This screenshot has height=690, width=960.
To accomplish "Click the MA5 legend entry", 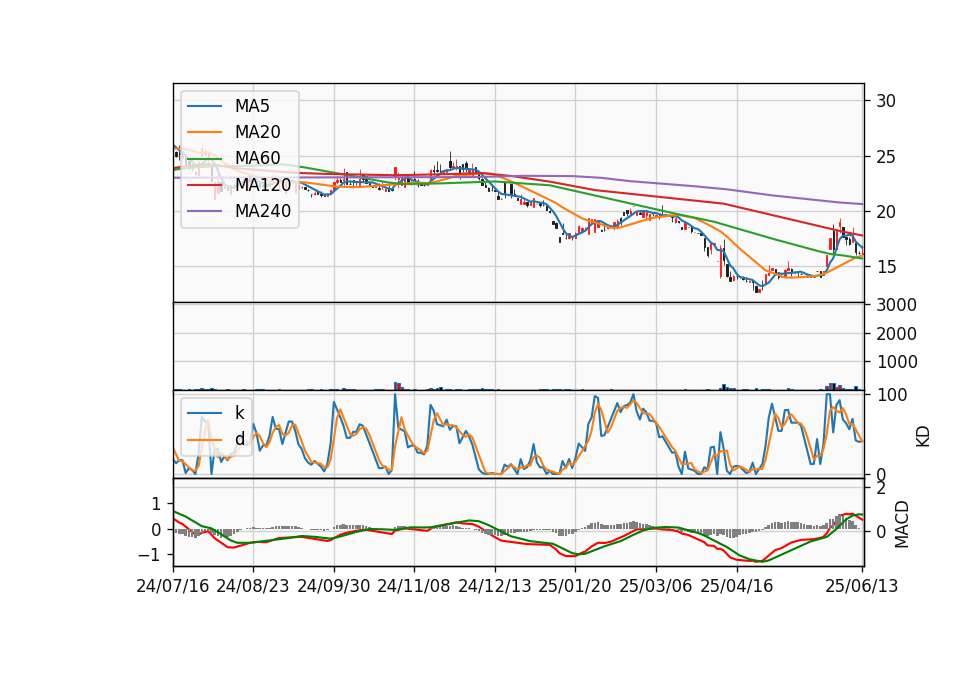I will click(x=228, y=106).
